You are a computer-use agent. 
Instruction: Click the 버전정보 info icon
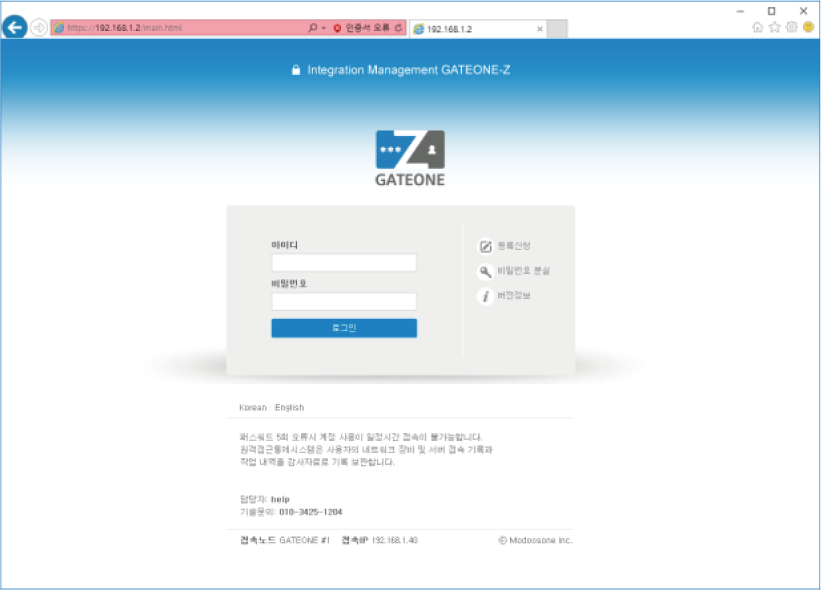pyautogui.click(x=486, y=297)
